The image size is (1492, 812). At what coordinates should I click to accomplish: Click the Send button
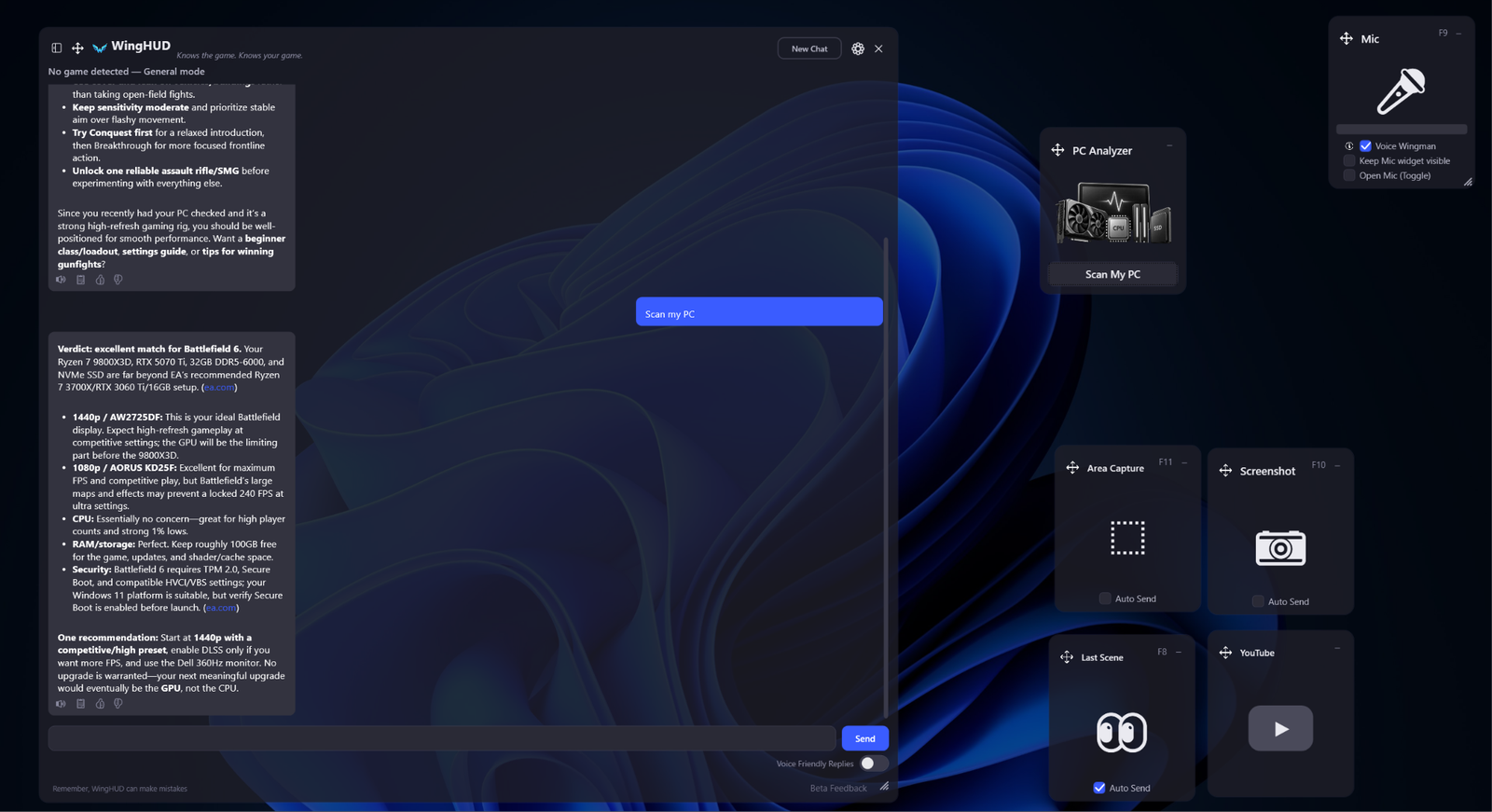[865, 738]
